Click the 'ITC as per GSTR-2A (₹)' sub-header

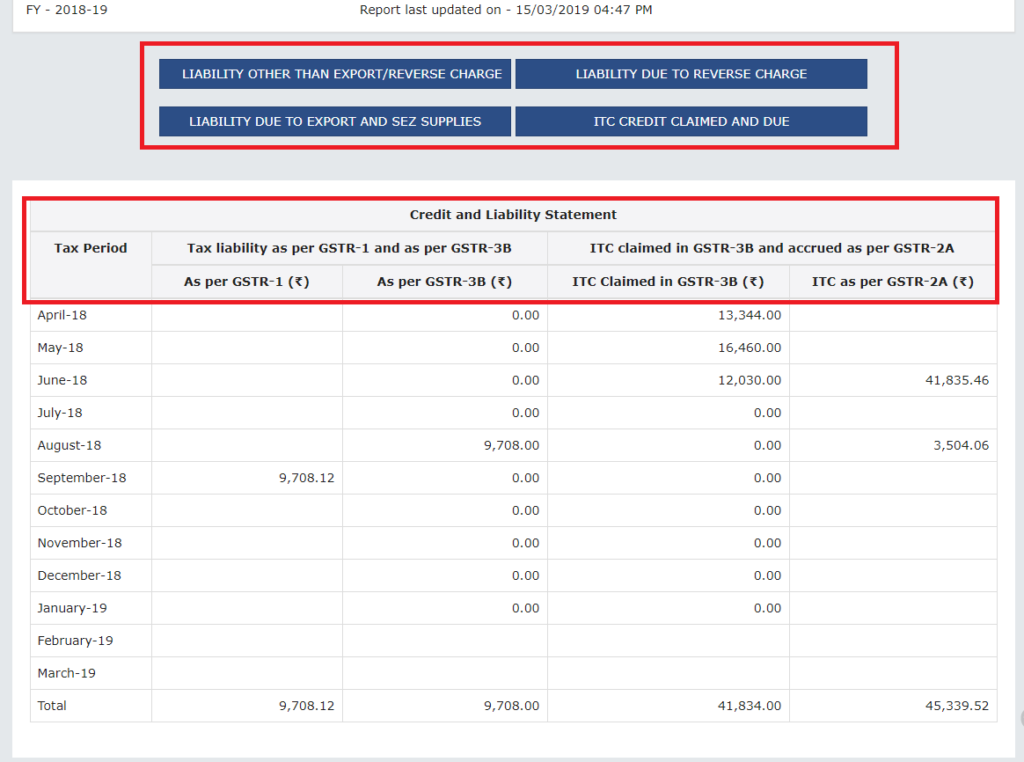pos(893,281)
